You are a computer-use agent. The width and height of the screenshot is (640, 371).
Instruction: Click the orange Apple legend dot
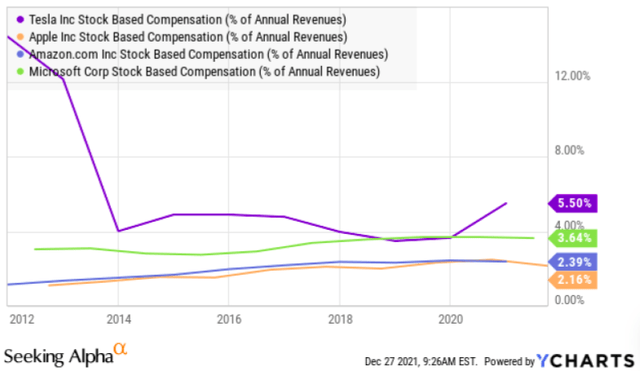click(x=20, y=37)
